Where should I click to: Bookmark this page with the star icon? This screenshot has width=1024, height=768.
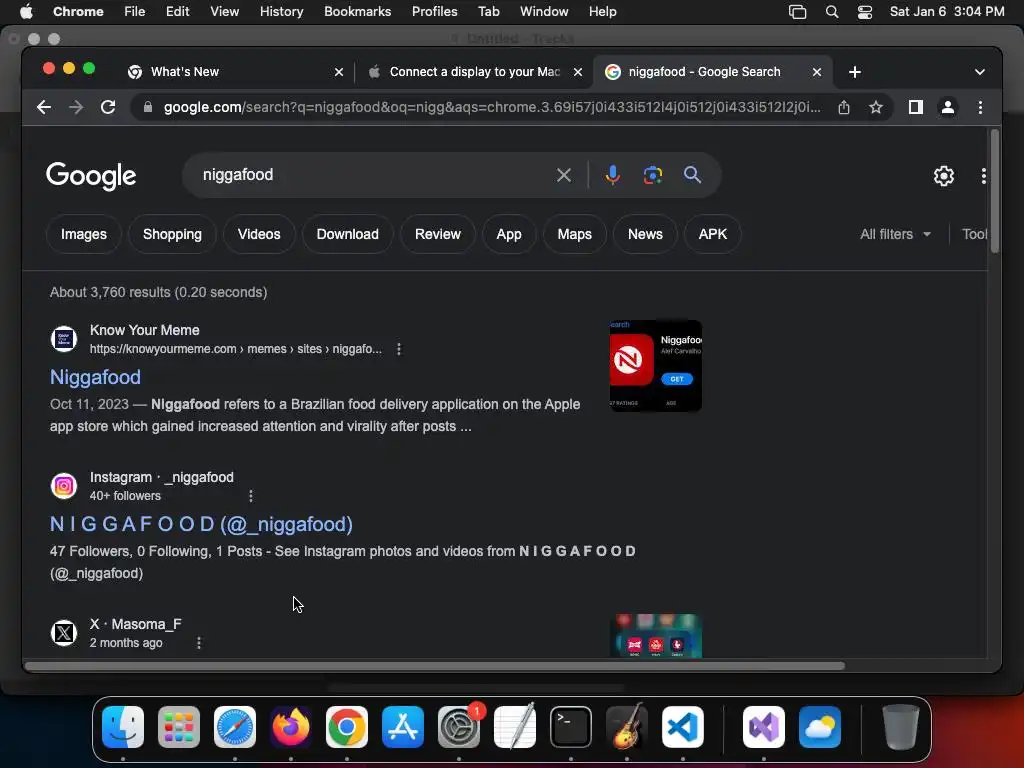click(876, 107)
